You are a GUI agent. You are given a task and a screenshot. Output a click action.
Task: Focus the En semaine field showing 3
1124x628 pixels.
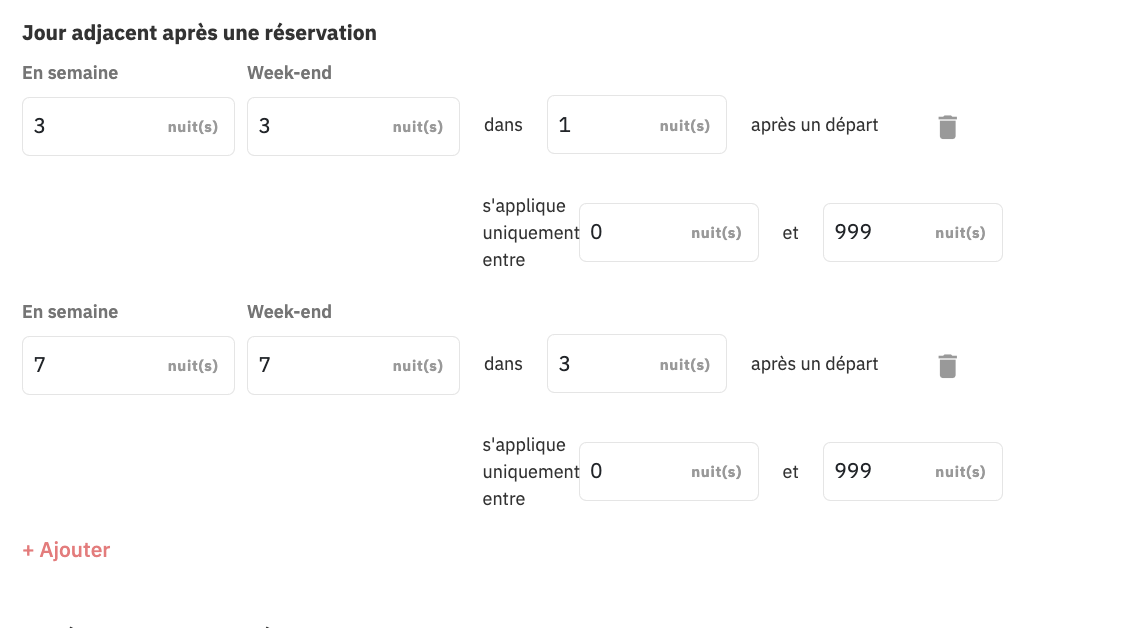[x=128, y=126]
